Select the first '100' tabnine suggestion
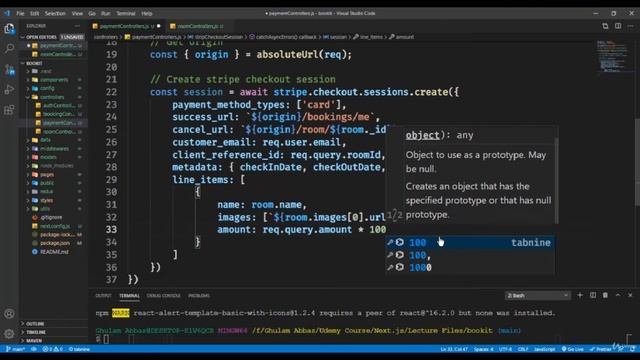The height and width of the screenshot is (360, 640). [470, 242]
